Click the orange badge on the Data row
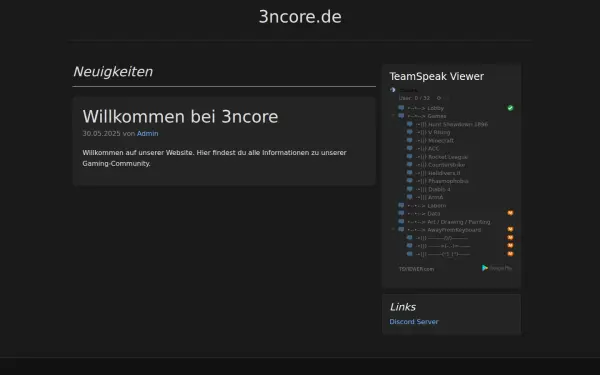 (x=510, y=213)
